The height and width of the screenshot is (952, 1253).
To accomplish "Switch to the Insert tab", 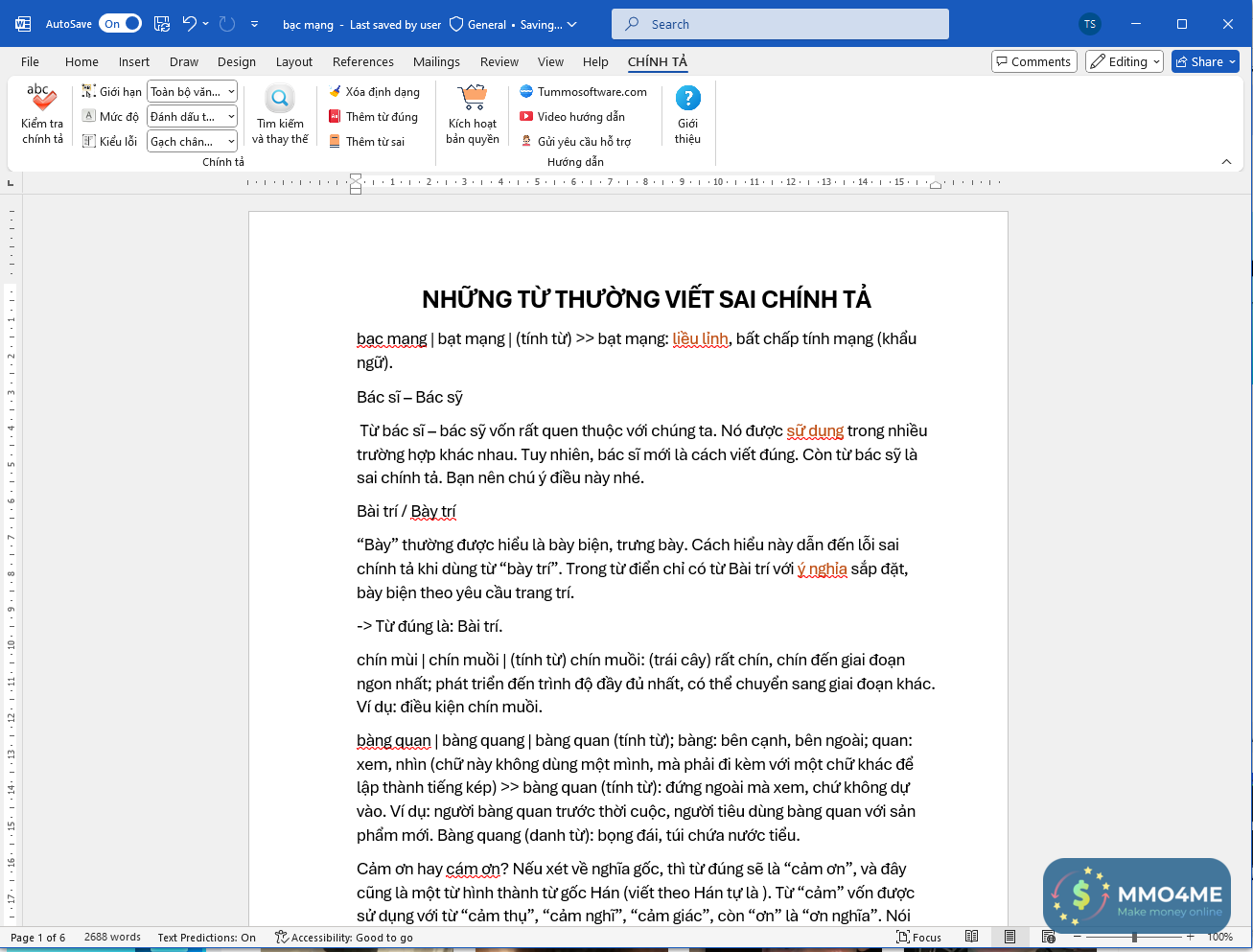I will [134, 61].
